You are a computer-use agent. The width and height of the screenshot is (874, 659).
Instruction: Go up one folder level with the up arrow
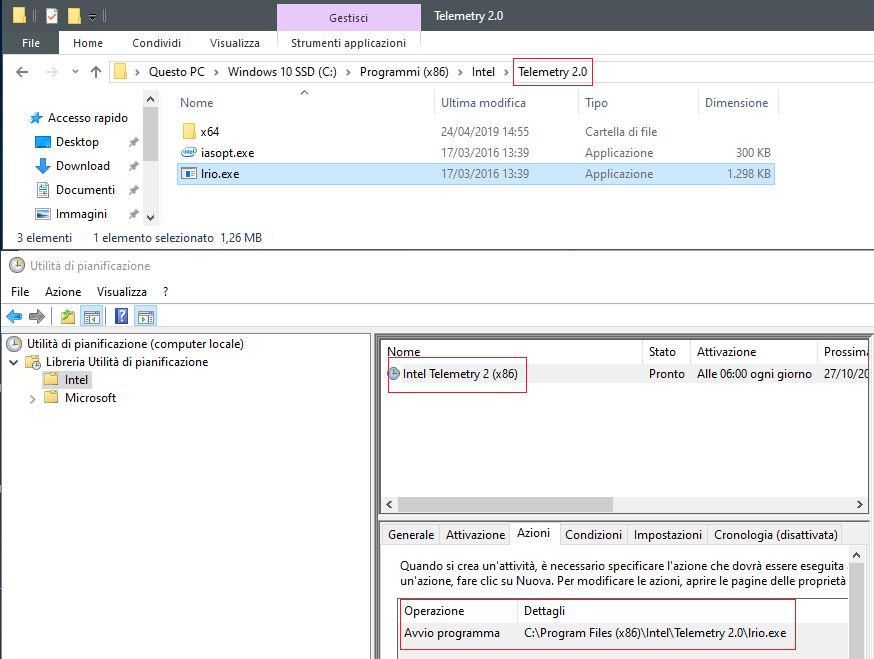pyautogui.click(x=96, y=72)
